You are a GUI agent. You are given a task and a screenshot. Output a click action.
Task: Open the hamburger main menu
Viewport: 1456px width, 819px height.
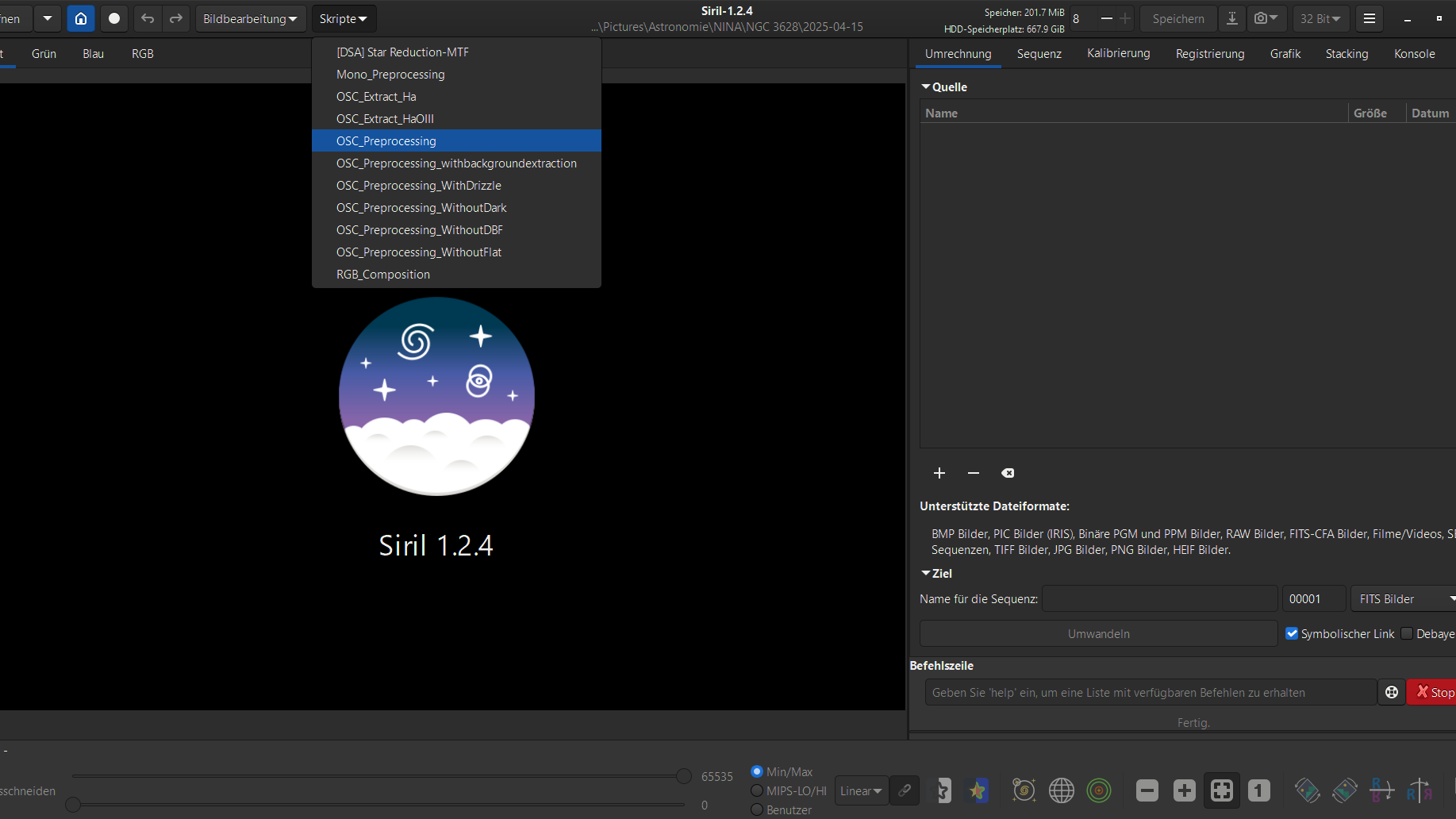(1370, 18)
